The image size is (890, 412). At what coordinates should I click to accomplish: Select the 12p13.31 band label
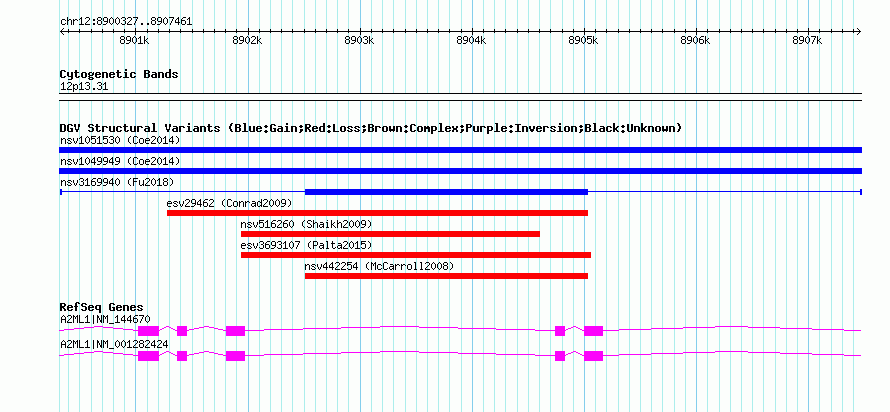pos(83,87)
